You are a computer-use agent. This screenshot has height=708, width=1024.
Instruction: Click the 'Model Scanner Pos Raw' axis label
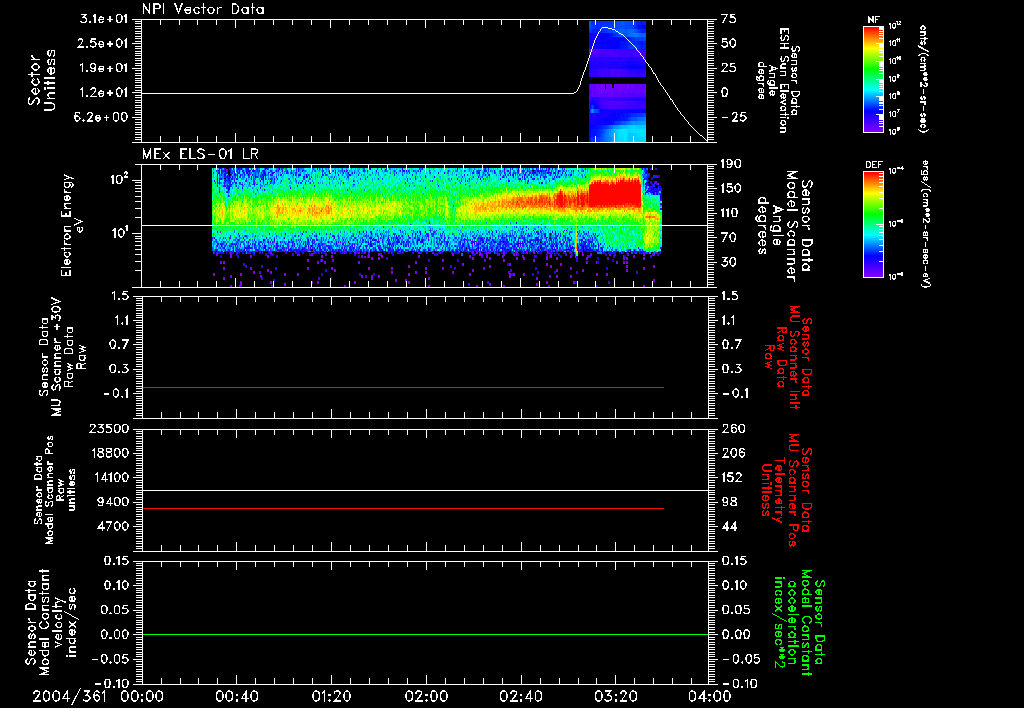pos(55,490)
